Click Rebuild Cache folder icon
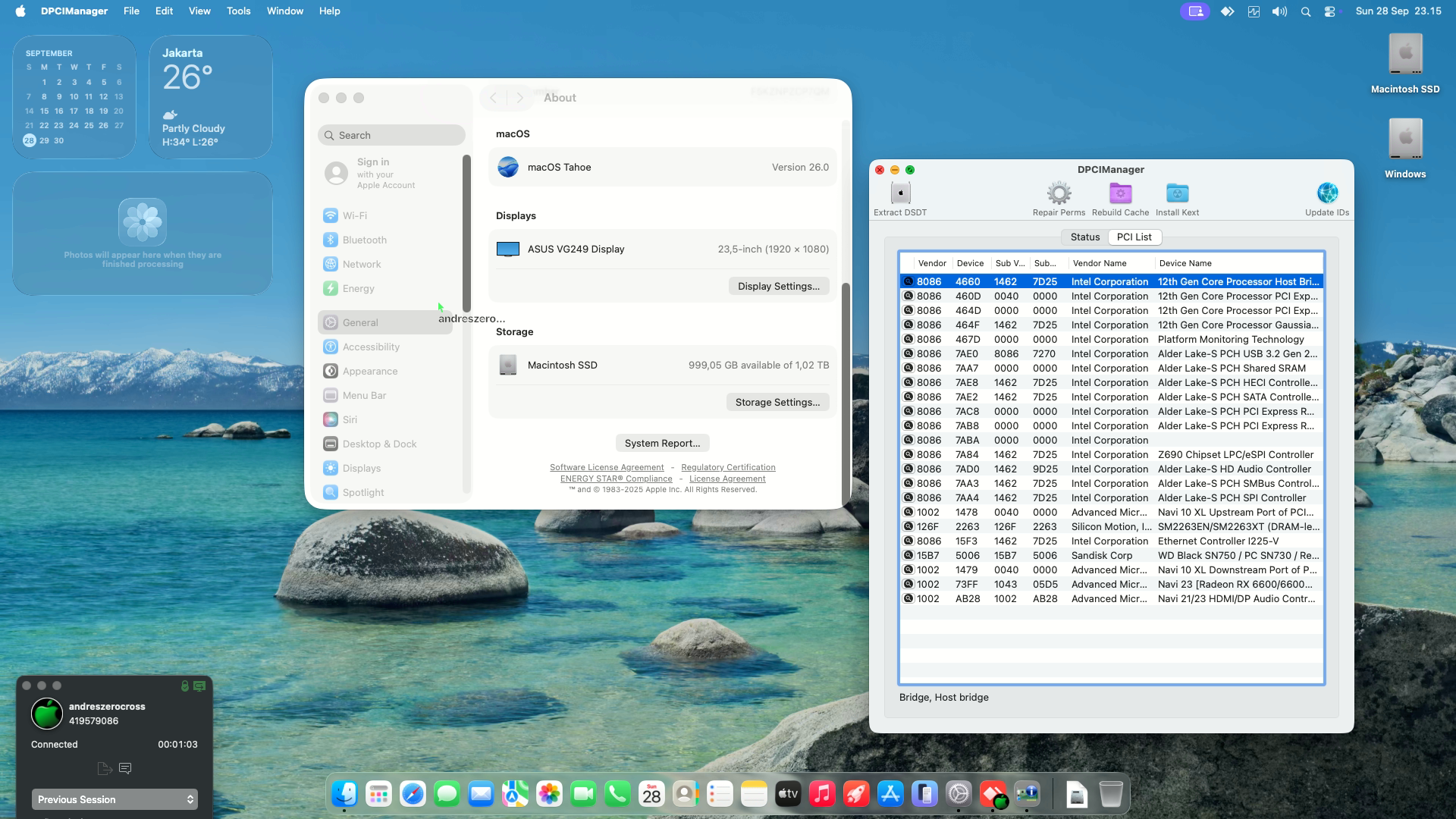The height and width of the screenshot is (819, 1456). tap(1120, 193)
